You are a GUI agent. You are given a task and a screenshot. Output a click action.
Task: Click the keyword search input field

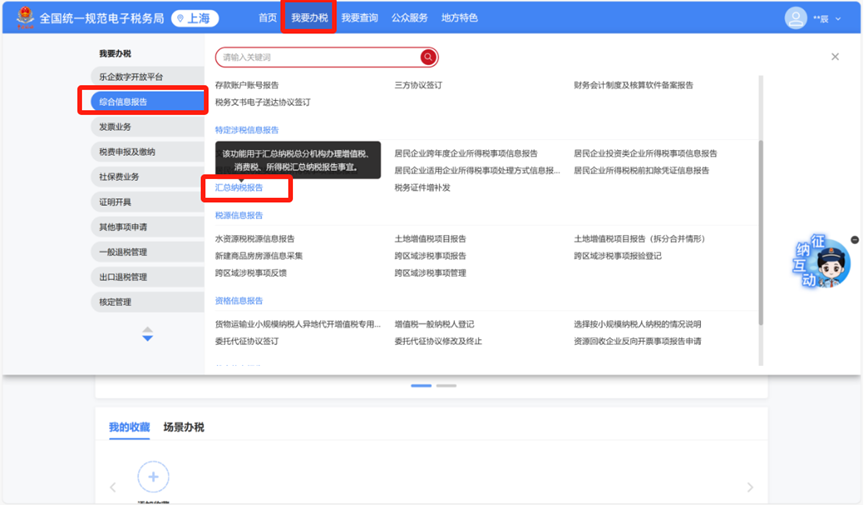pos(318,58)
